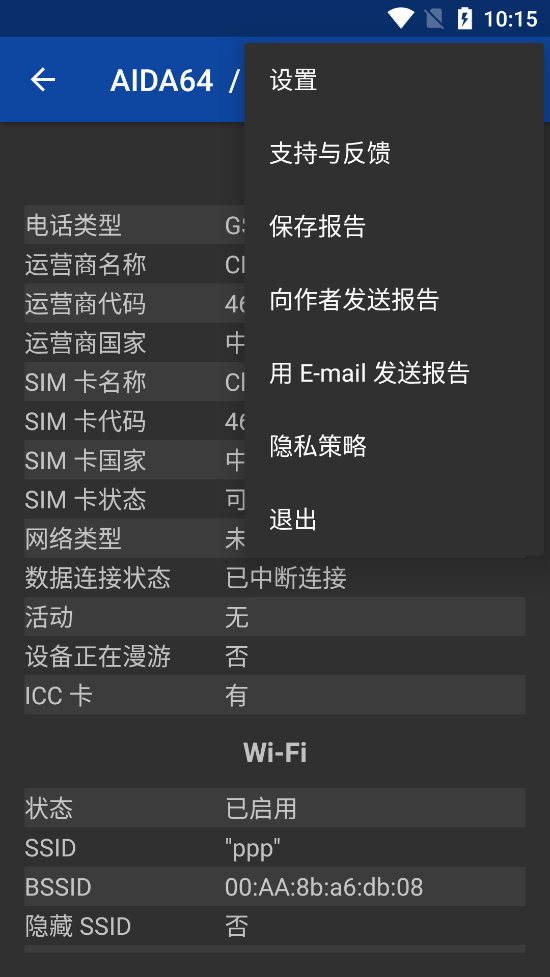Image resolution: width=550 pixels, height=977 pixels.
Task: Tap the clock showing 10:15
Action: 510,19
